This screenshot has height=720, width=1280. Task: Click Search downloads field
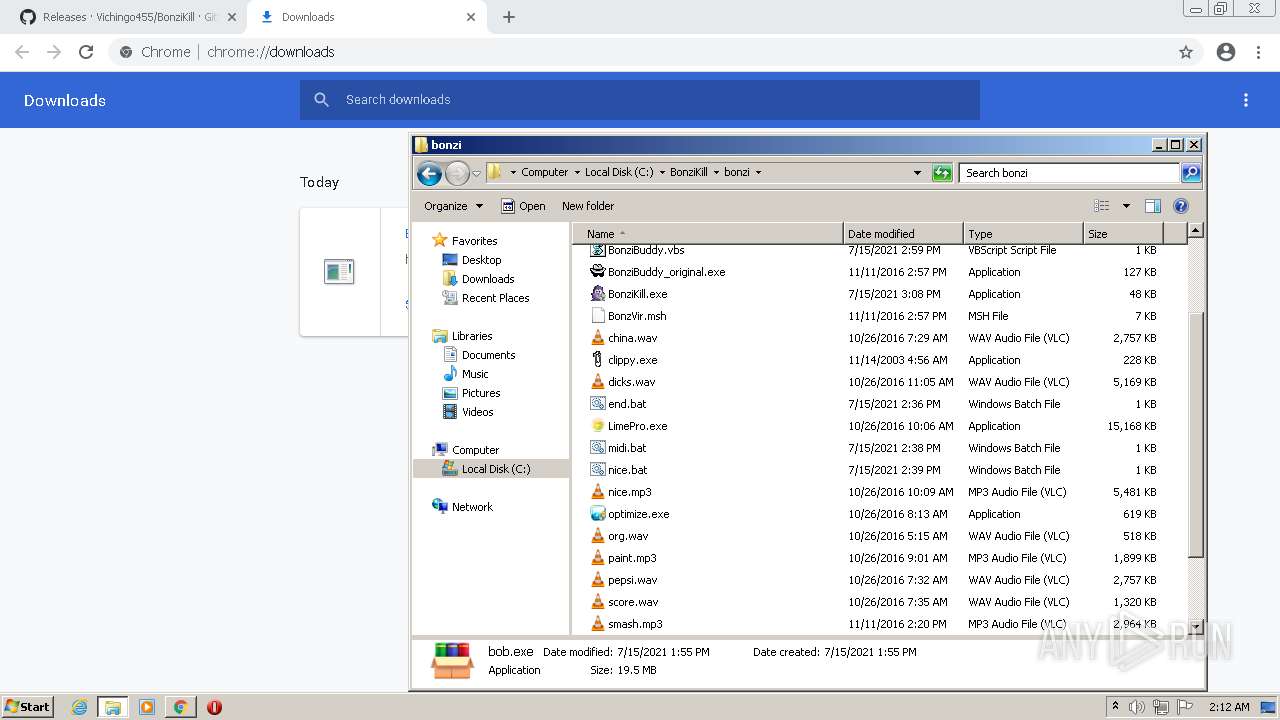point(640,100)
